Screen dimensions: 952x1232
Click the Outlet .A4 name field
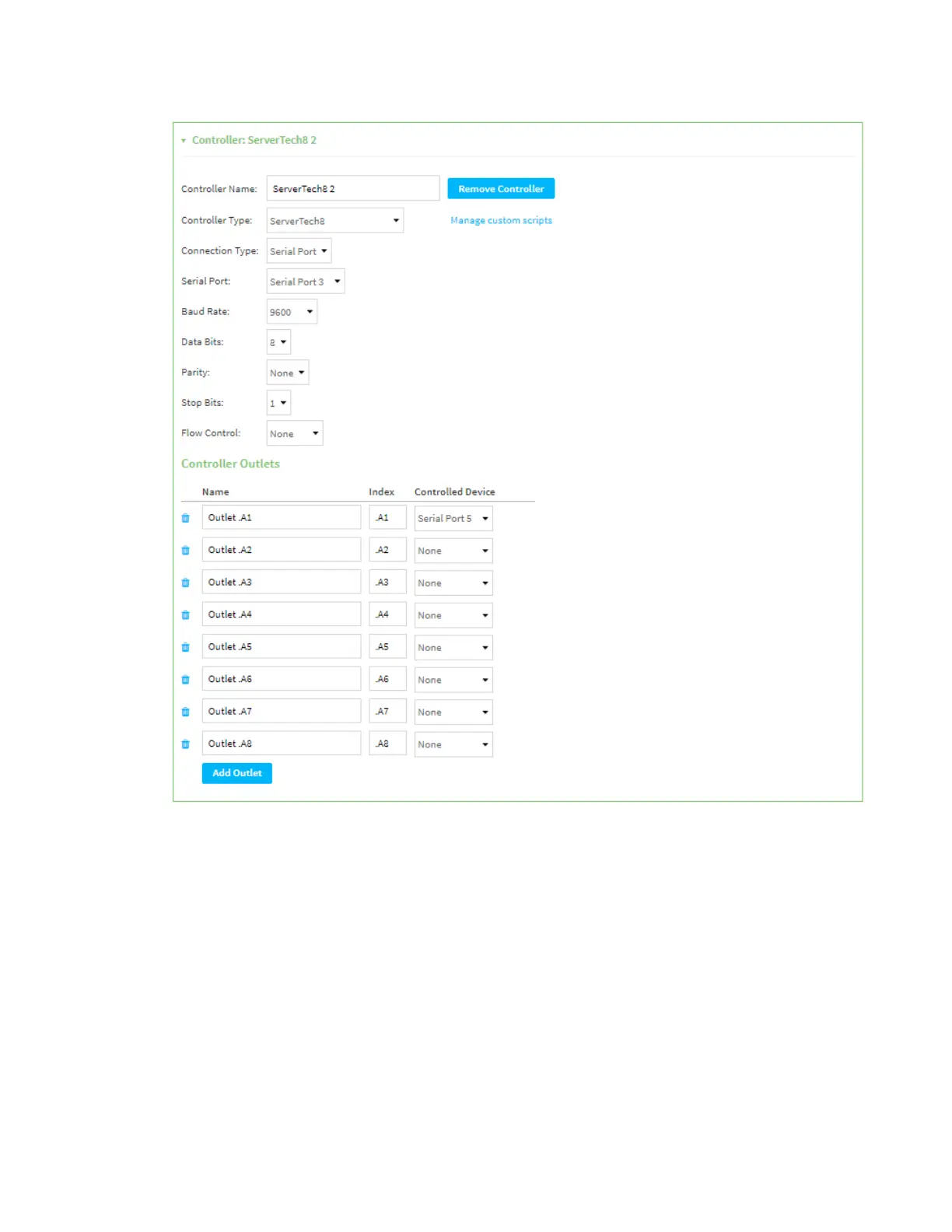(282, 614)
